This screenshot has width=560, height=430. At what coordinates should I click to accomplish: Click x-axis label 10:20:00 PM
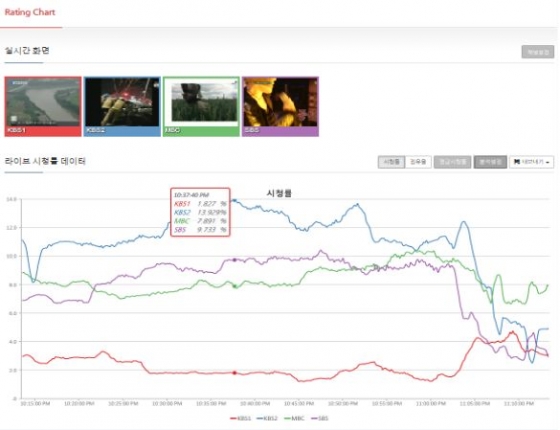[79, 404]
